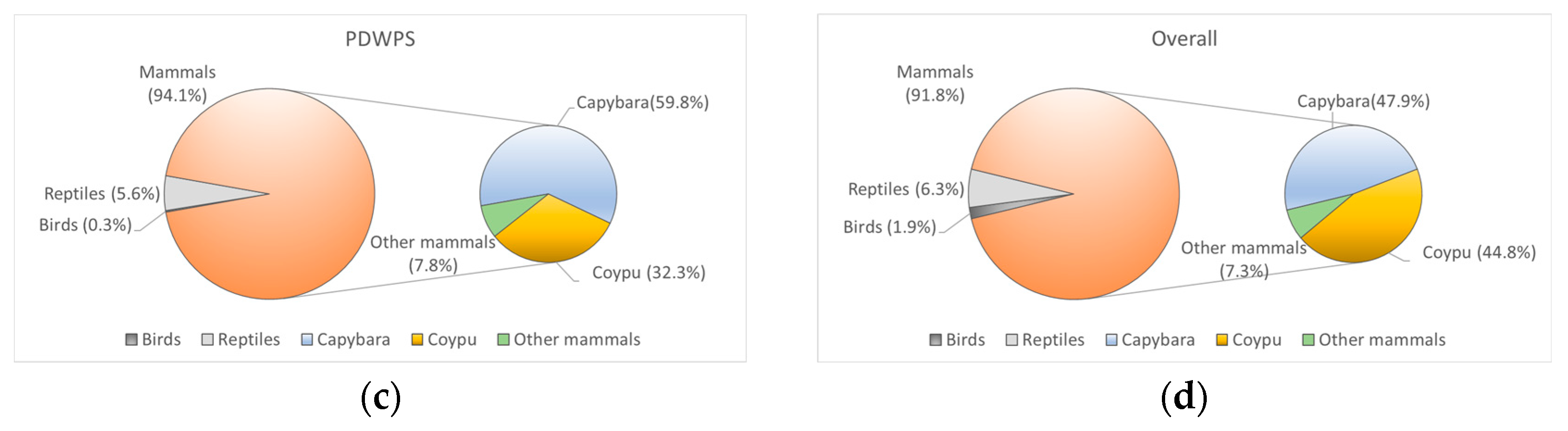
Task: Click the Capybara(59.8%) data label
Action: coord(642,102)
